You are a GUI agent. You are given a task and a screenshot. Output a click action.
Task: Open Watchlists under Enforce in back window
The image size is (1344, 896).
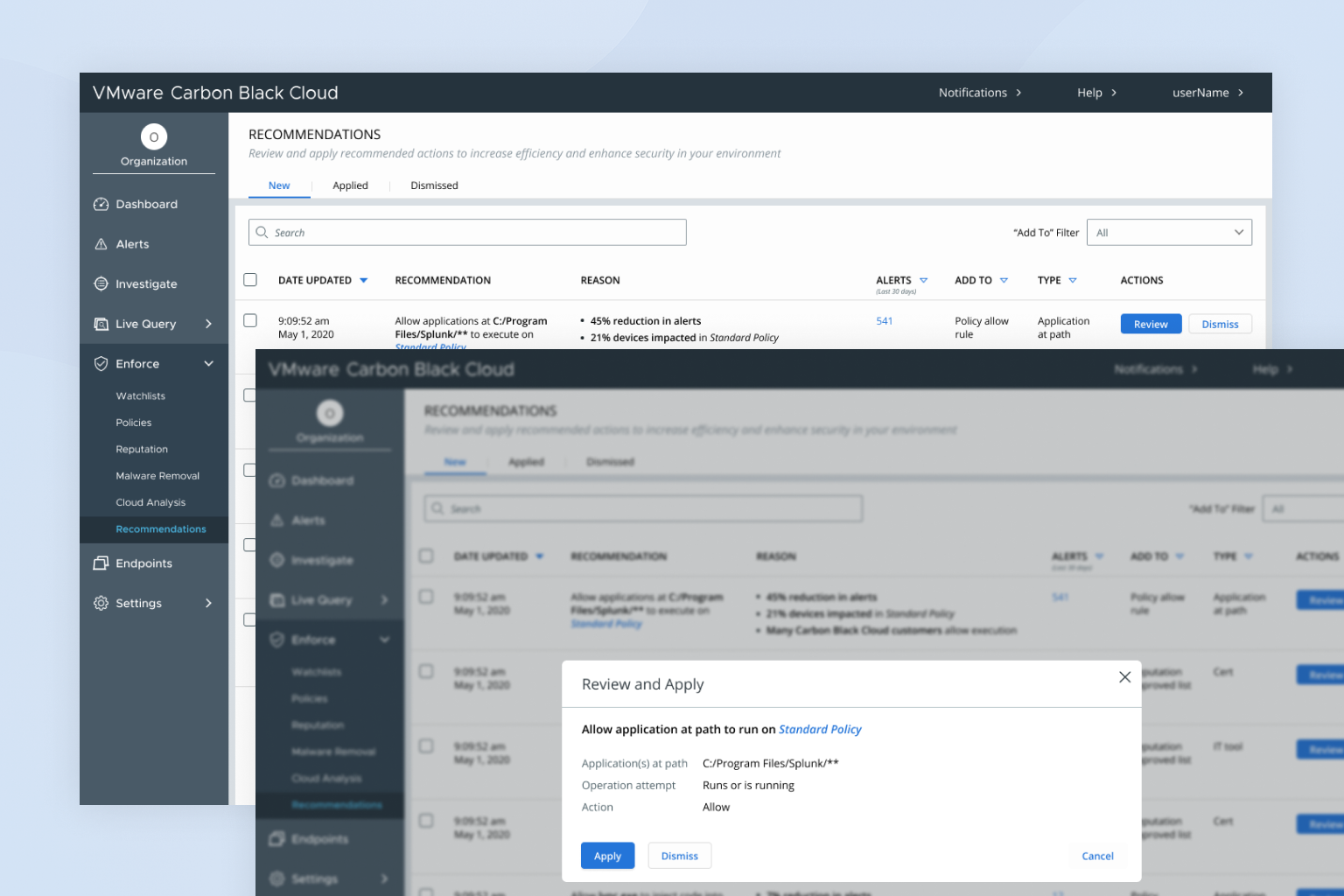pyautogui.click(x=141, y=395)
